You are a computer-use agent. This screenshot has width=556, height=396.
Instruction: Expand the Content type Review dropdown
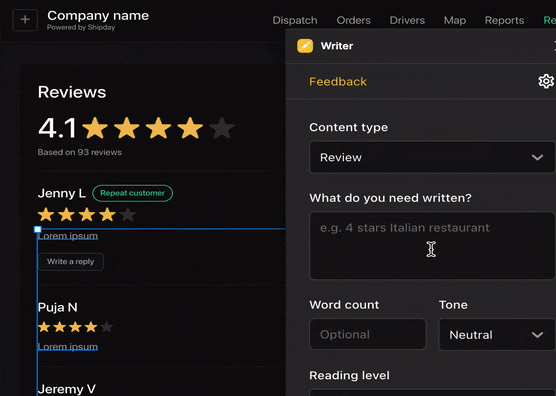432,157
